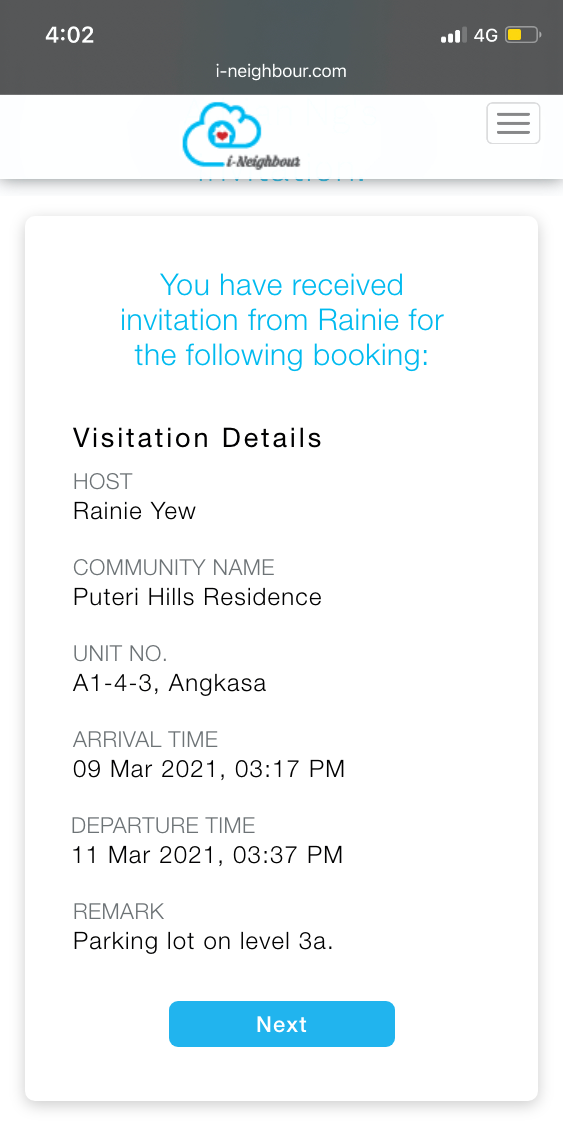Screen dimensions: 563x1140
Task: Tap the COMMUNITY NAME field label
Action: point(174,567)
